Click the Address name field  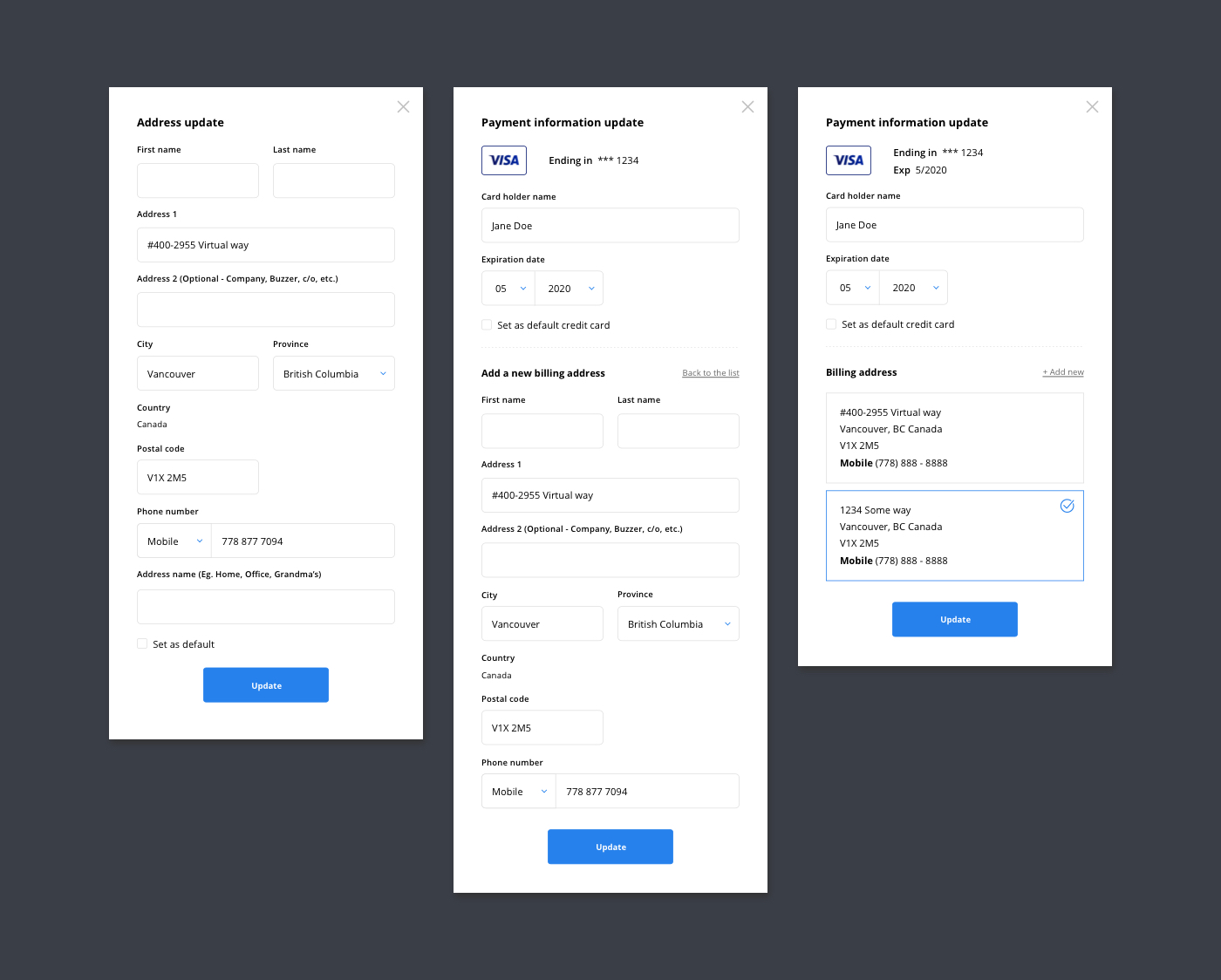click(266, 607)
